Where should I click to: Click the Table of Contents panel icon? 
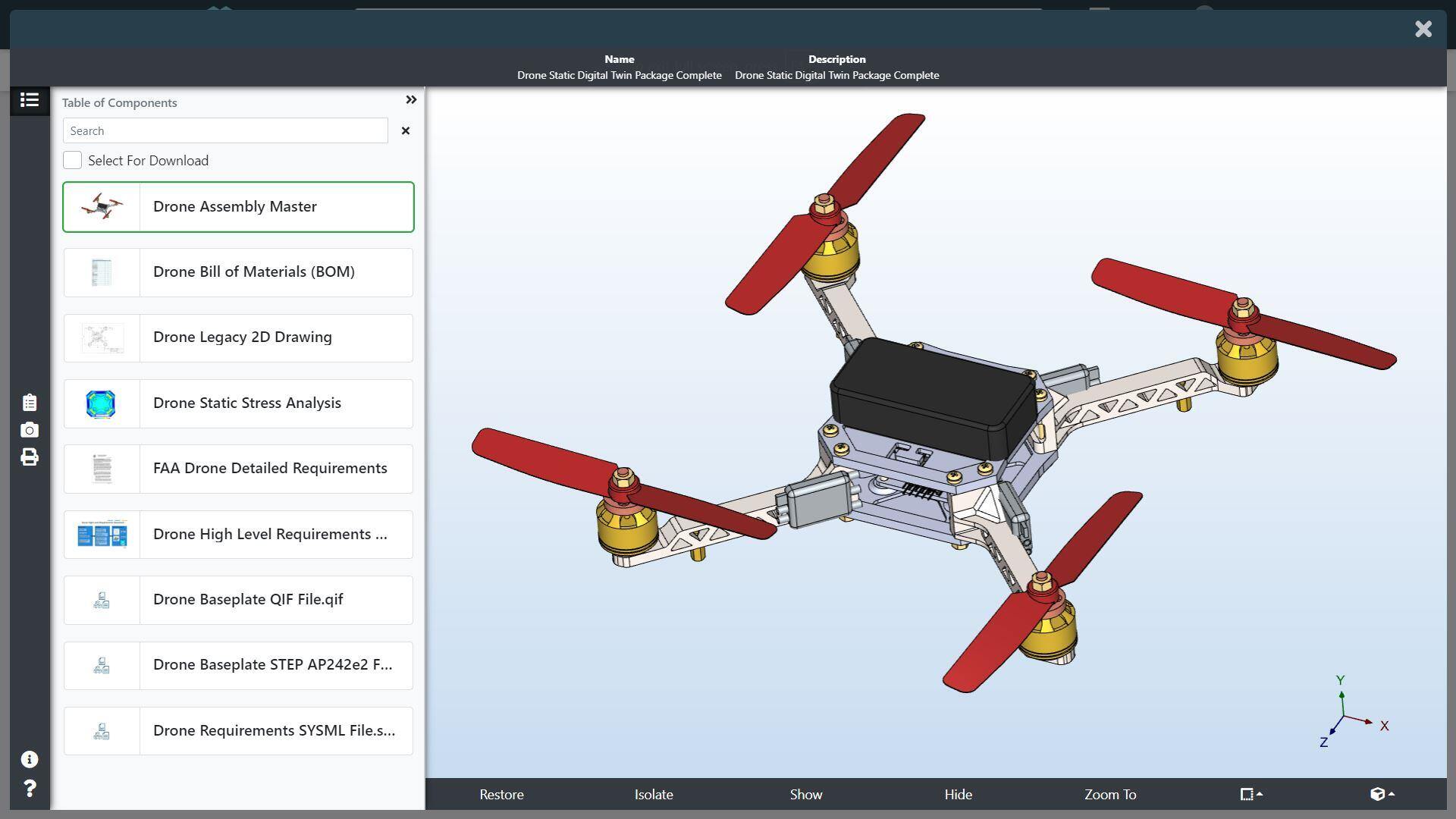coord(29,99)
